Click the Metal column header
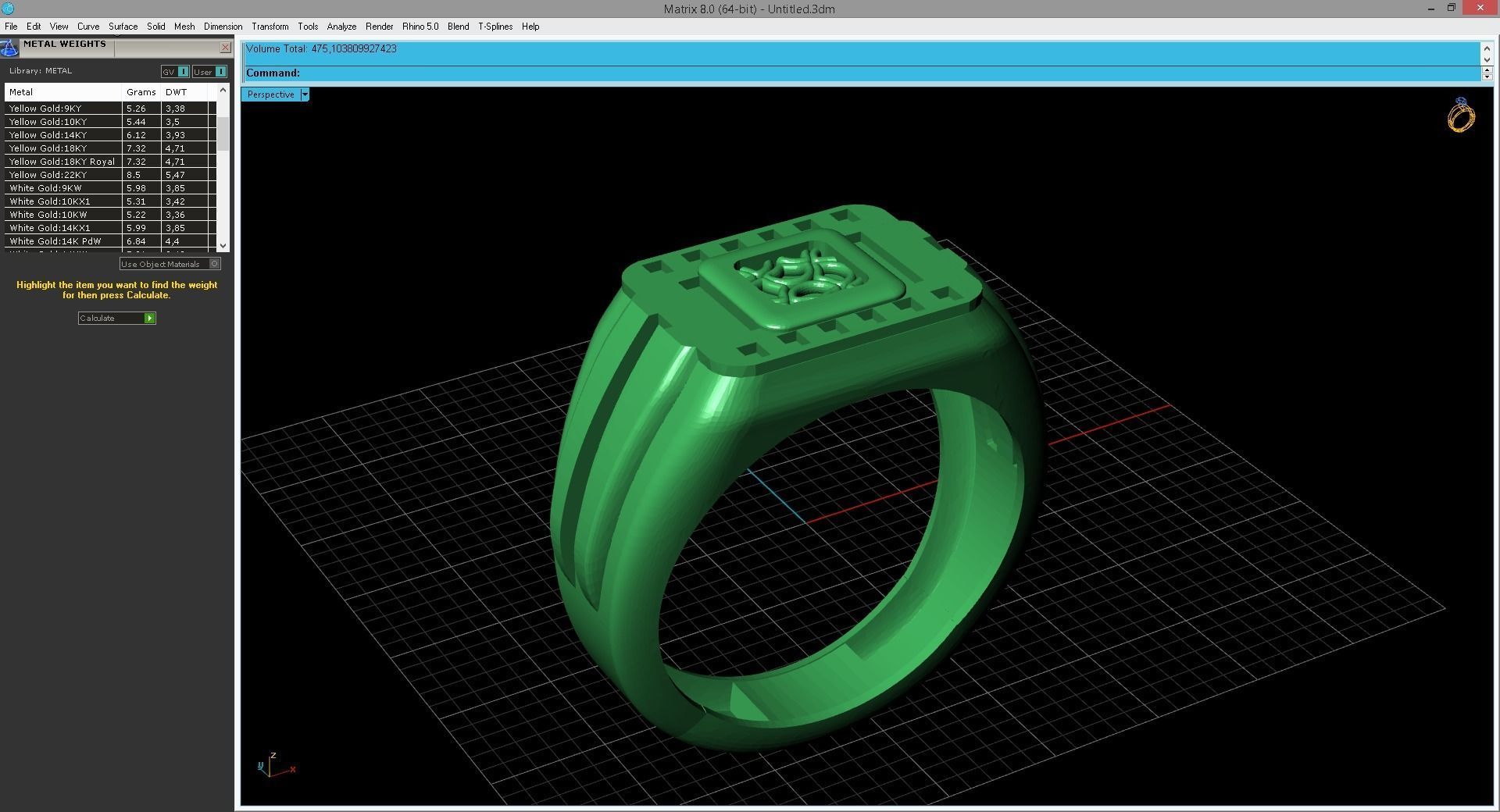 pos(63,92)
